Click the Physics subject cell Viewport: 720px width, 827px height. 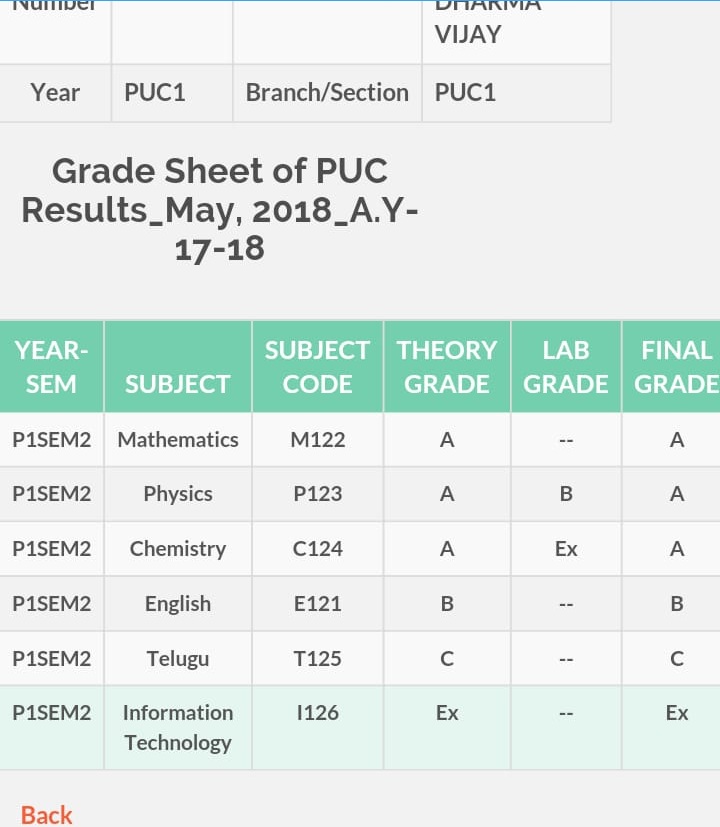click(x=178, y=494)
